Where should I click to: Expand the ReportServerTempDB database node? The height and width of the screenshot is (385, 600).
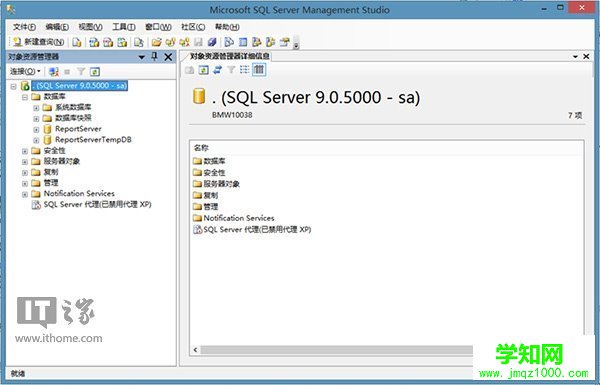tap(36, 140)
